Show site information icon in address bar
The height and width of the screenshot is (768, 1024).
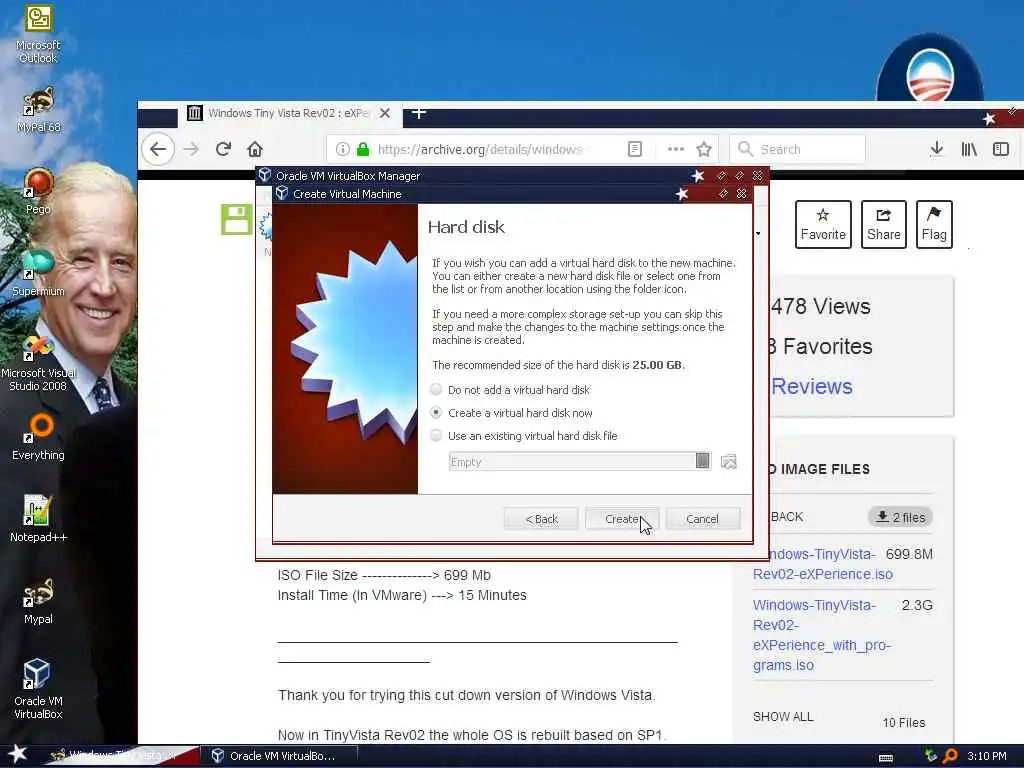(x=342, y=149)
